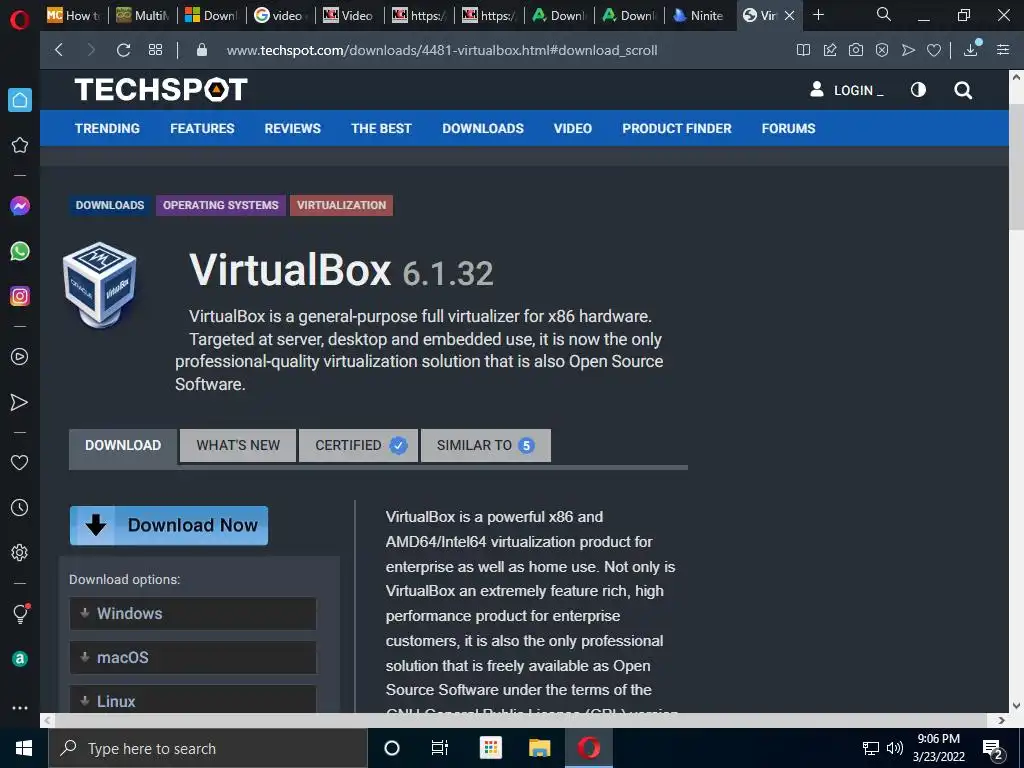Open Settings gear in Opera sidebar

20,552
